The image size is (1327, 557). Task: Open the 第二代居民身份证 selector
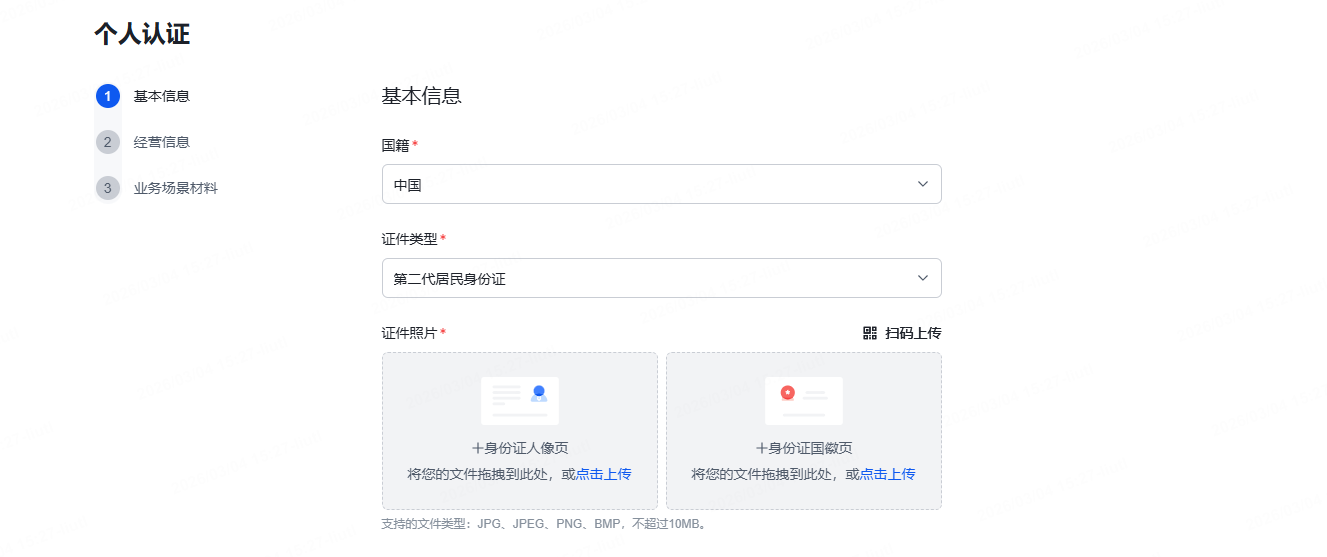(650, 278)
